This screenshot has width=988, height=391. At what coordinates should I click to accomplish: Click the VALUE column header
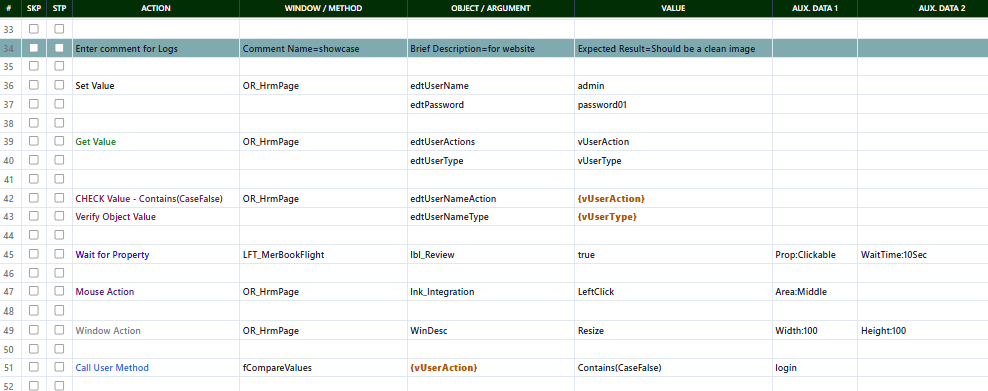[x=674, y=8]
